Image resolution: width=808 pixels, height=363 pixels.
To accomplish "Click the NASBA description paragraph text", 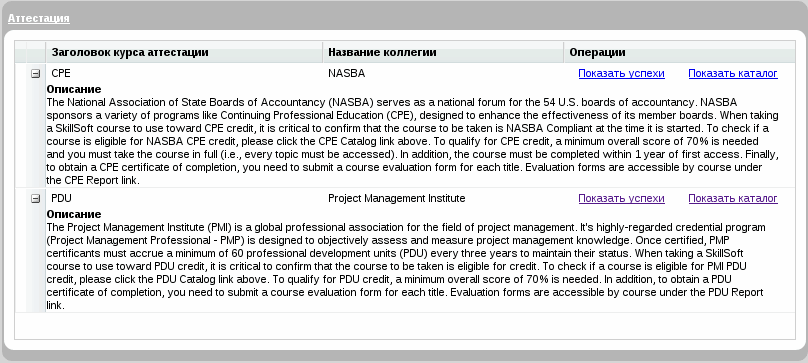I will (412, 141).
